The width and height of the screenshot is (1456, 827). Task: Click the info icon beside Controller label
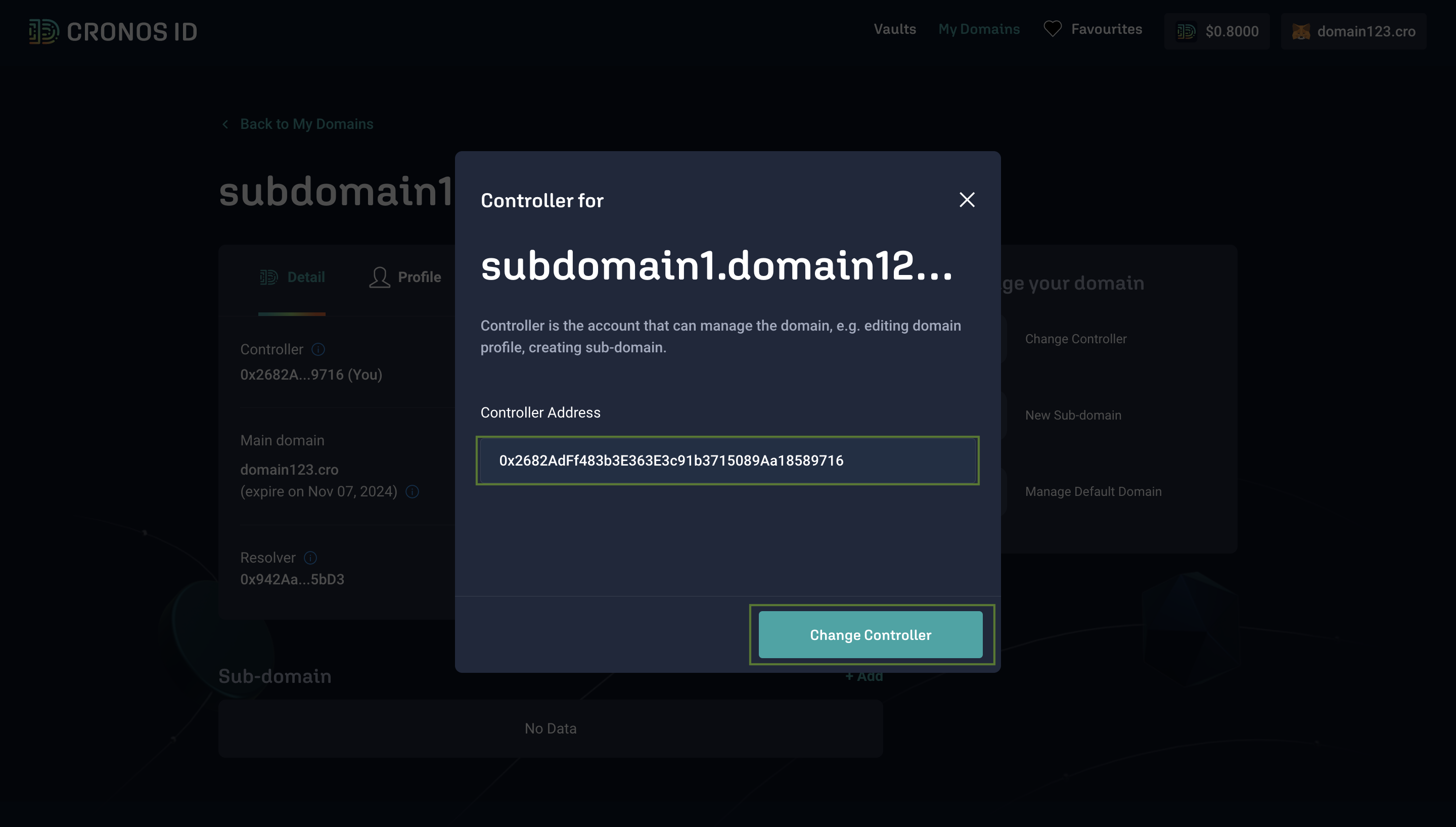pyautogui.click(x=318, y=349)
